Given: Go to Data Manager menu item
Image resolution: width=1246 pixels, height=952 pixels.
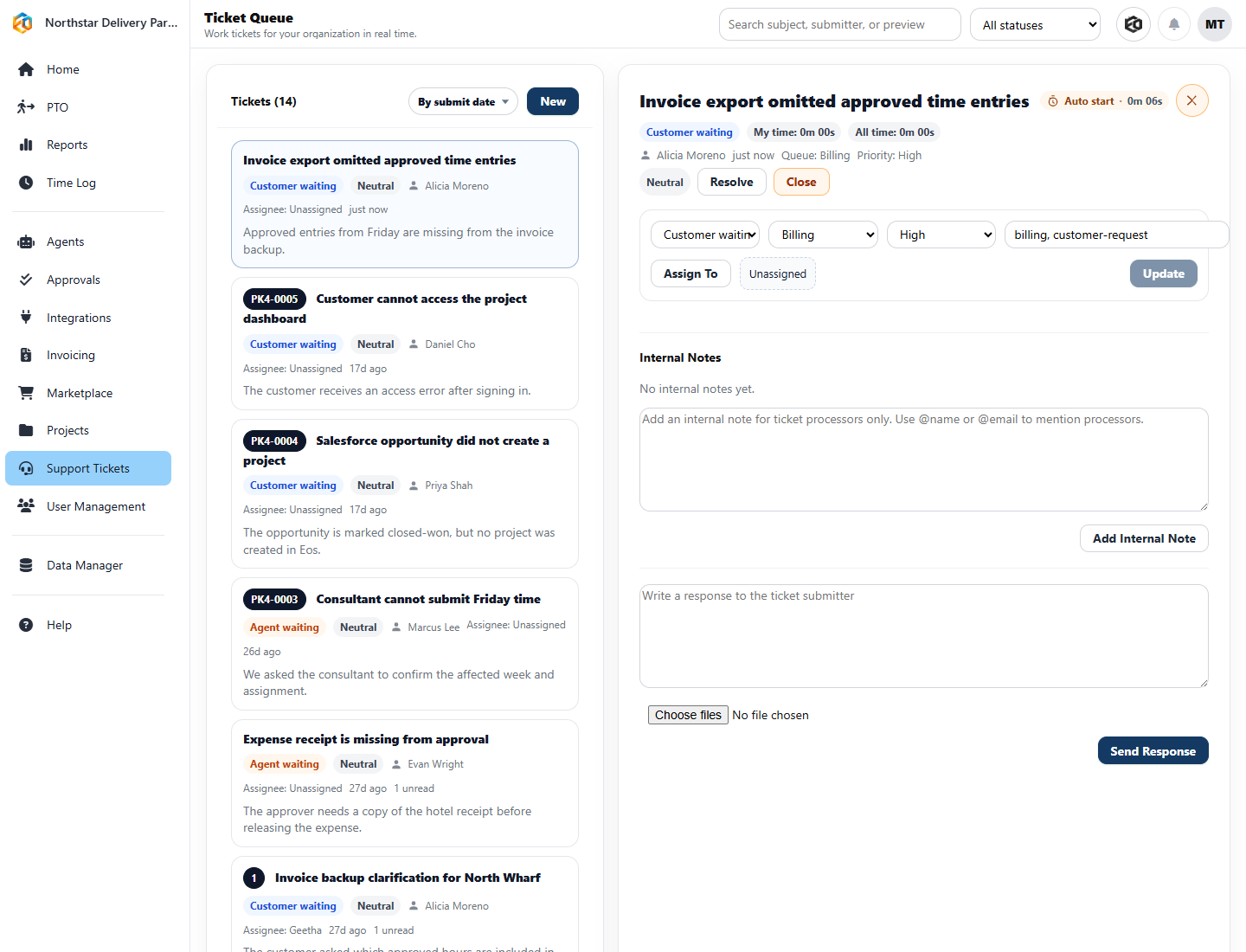Looking at the screenshot, I should [88, 565].
